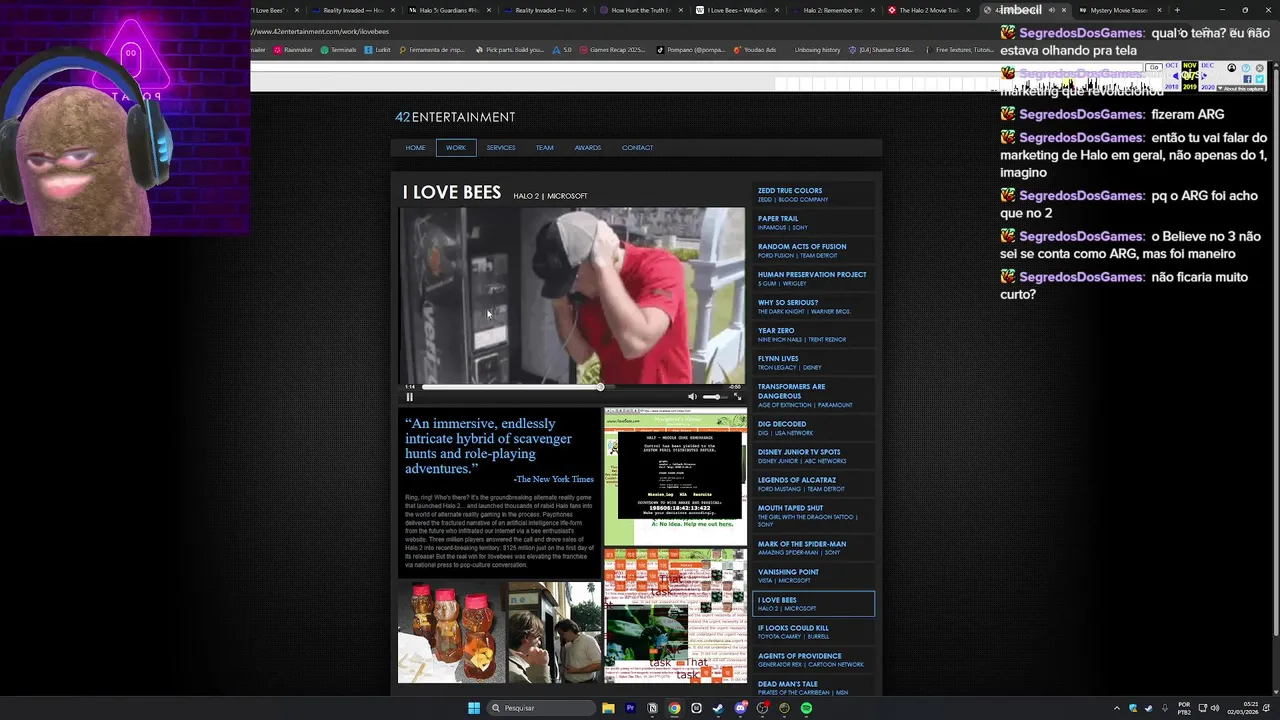Open the Youdao Ads bookmark
The width and height of the screenshot is (1280, 720).
(x=754, y=50)
